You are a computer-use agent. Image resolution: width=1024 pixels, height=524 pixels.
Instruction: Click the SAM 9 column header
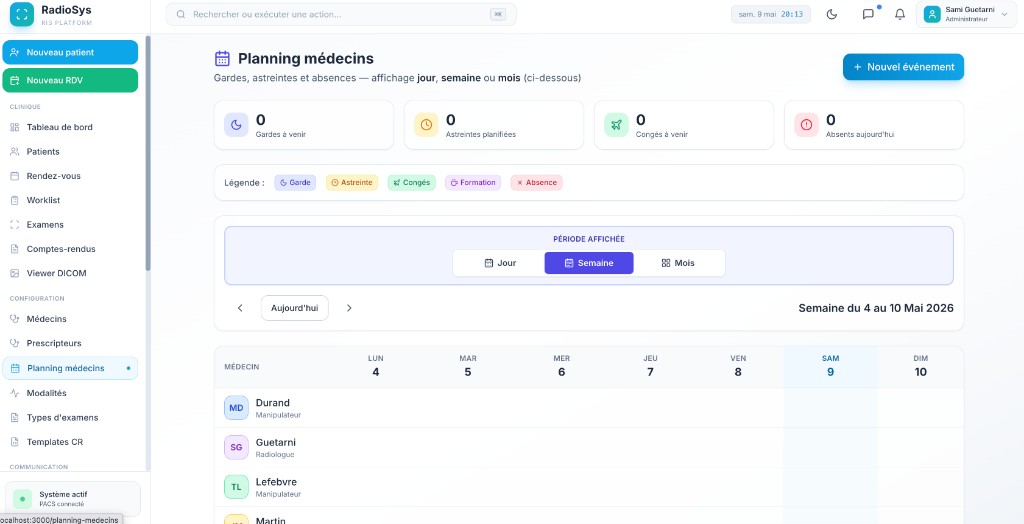[x=830, y=367]
